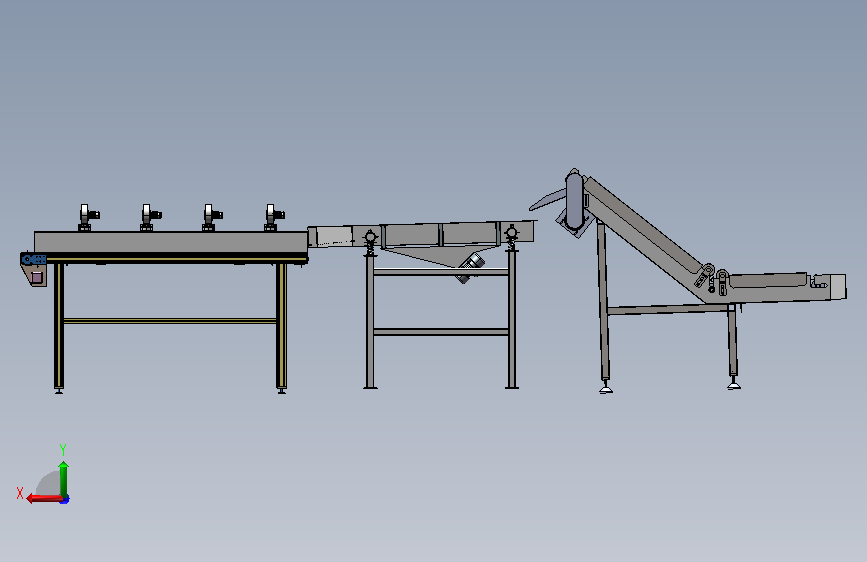Screen dimensions: 867x562
Task: Select the upper crossbar of the feeder stand
Action: (x=441, y=272)
